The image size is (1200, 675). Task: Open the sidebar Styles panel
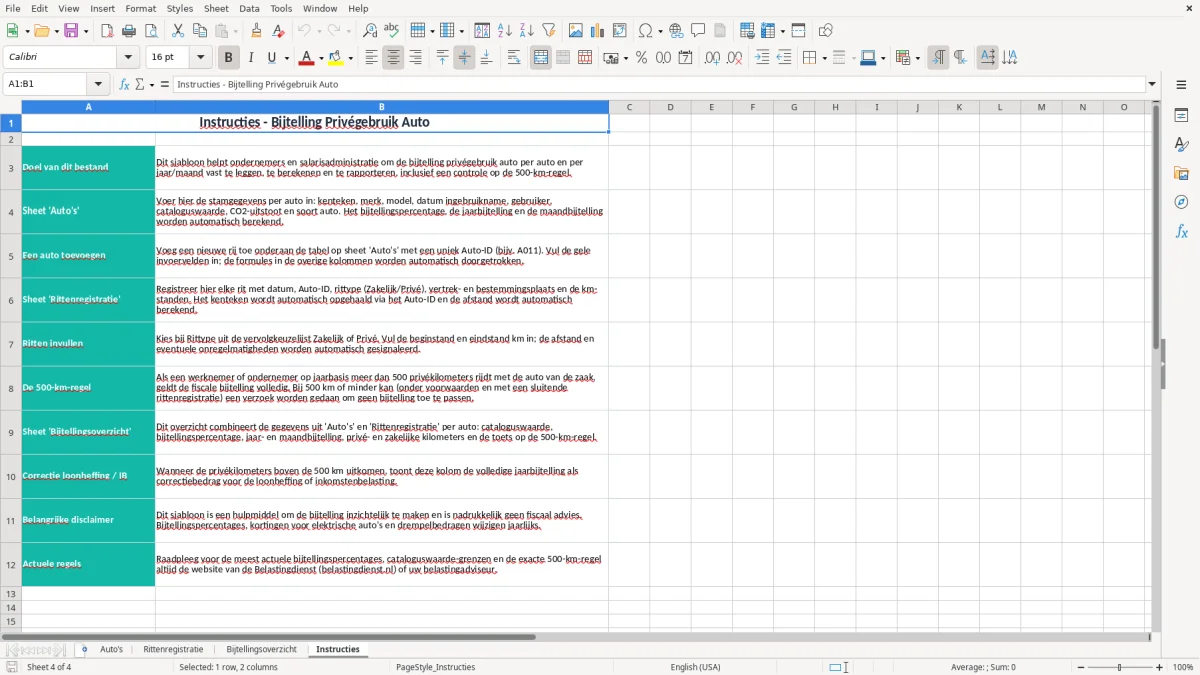pos(1181,144)
